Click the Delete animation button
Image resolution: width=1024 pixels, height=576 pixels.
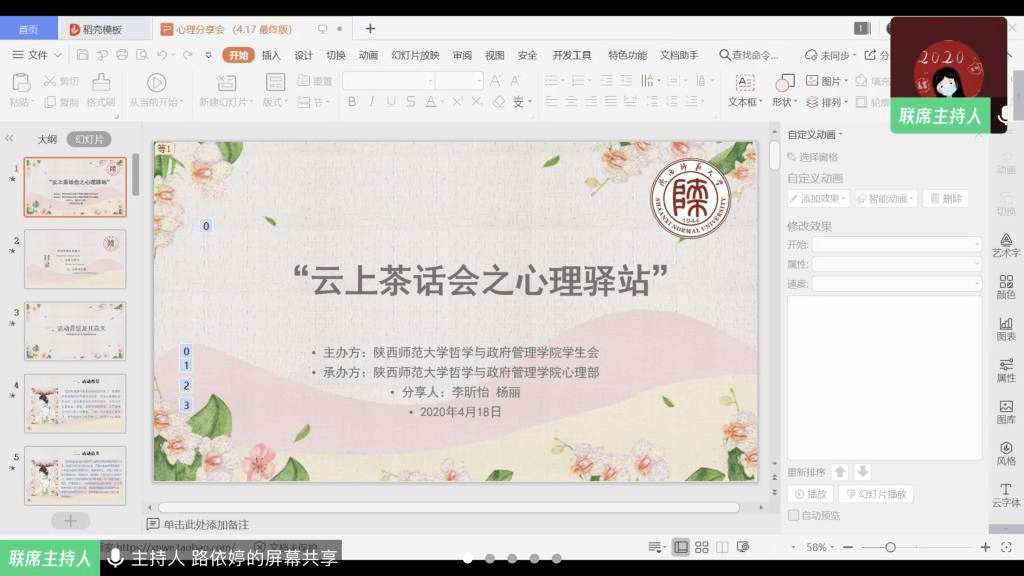point(946,199)
